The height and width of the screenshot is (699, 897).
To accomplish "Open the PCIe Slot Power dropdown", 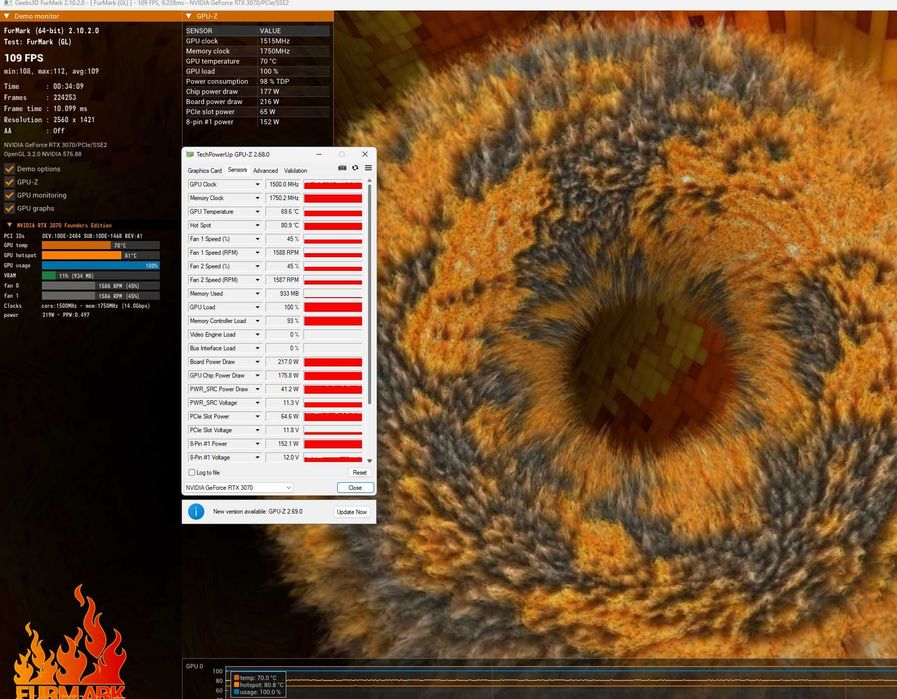I will [x=257, y=416].
